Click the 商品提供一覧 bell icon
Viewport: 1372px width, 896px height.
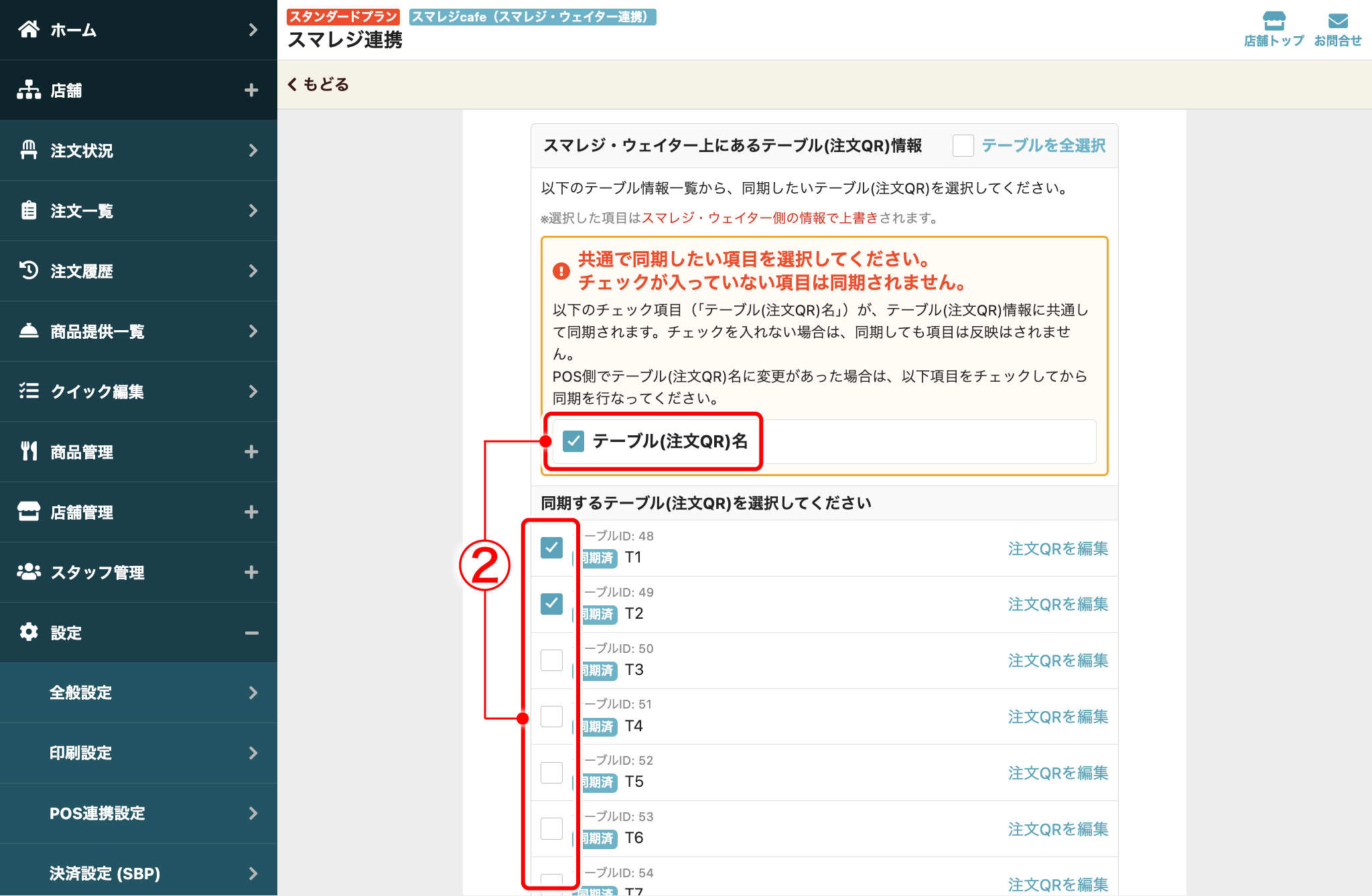[x=29, y=331]
